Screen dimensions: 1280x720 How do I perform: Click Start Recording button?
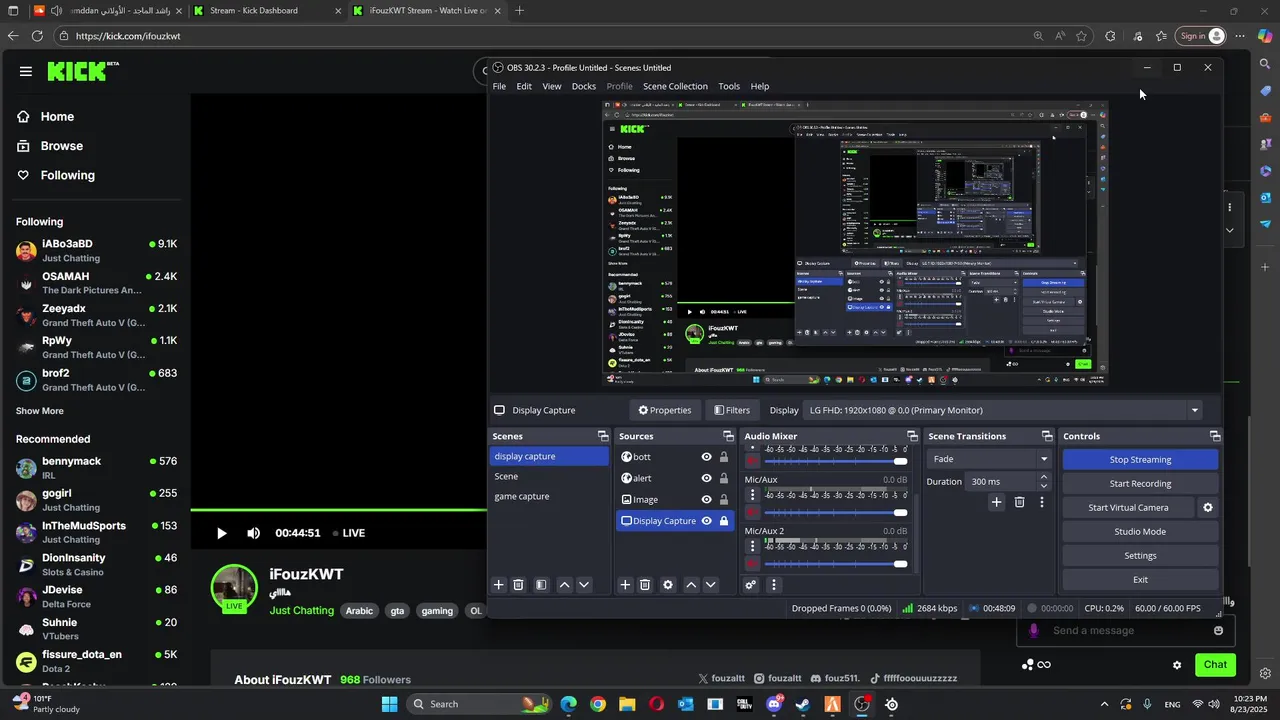point(1140,484)
